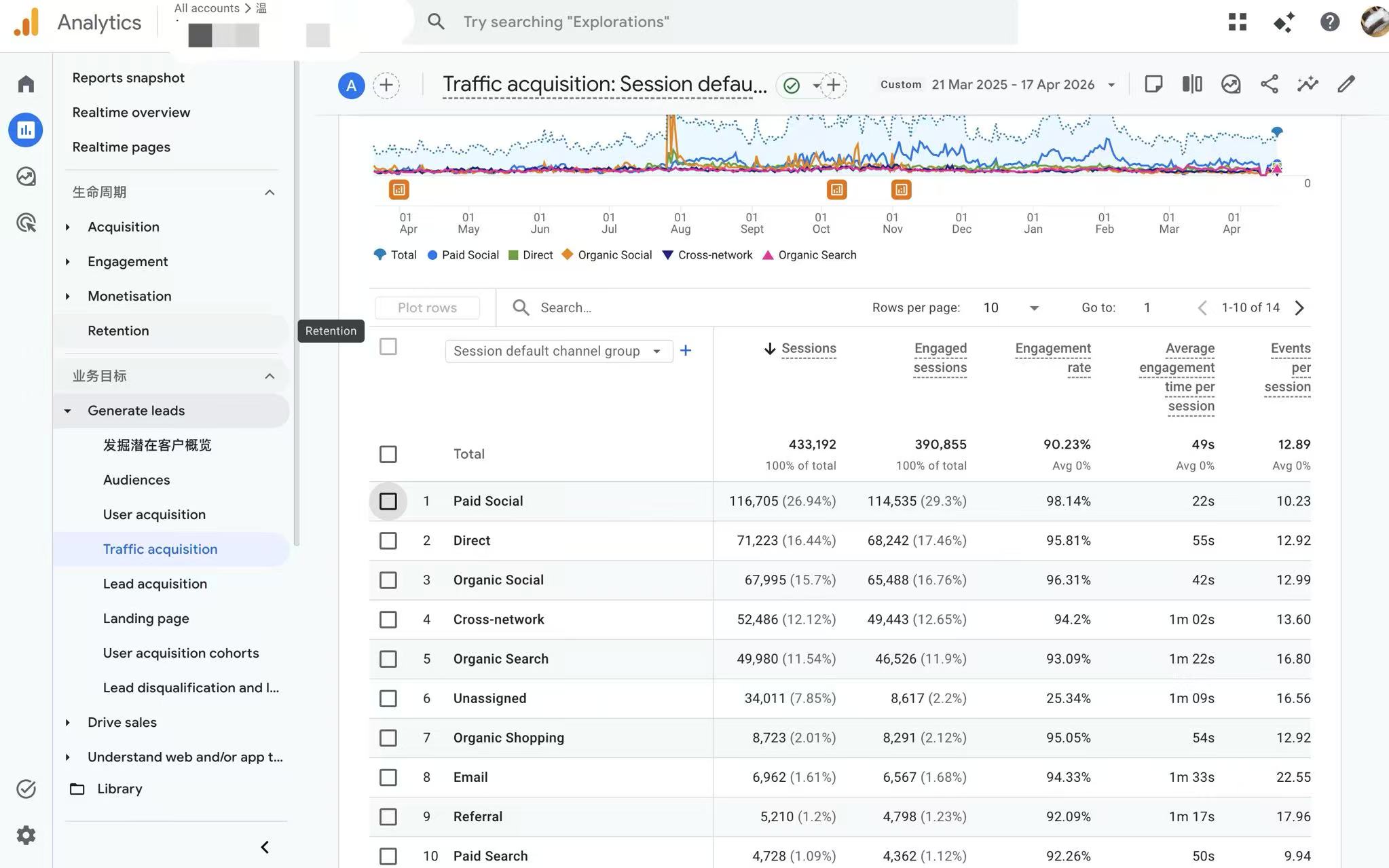Open Session default channel group dropdown
This screenshot has width=1389, height=868.
[559, 351]
